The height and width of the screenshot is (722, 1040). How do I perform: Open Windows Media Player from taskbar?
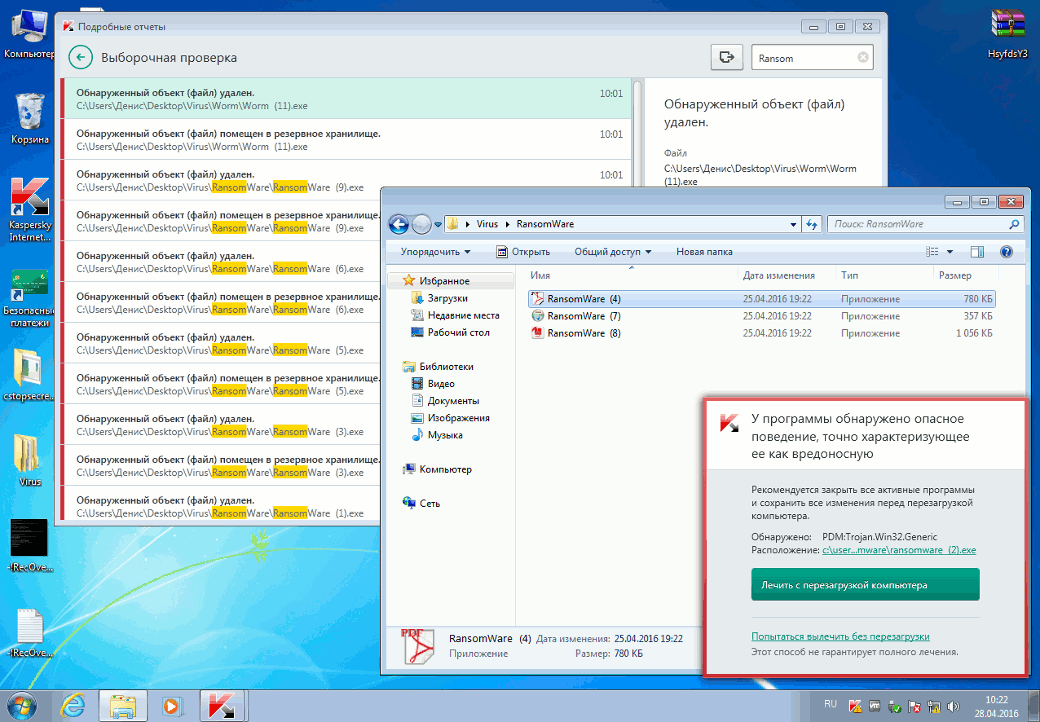tap(171, 705)
